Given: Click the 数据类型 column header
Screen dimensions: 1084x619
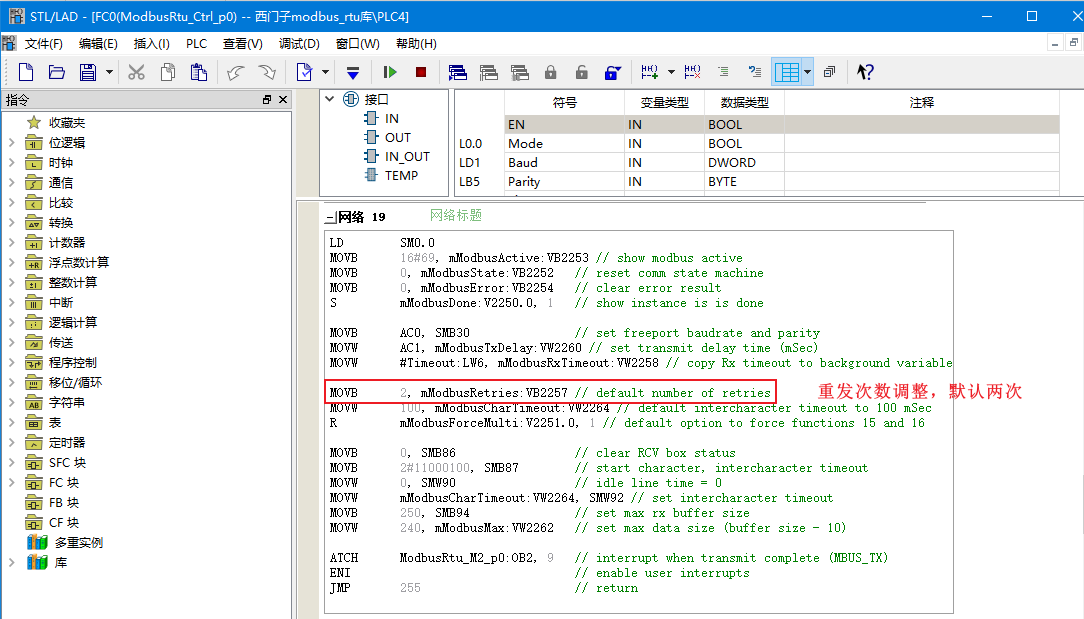Looking at the screenshot, I should 744,103.
